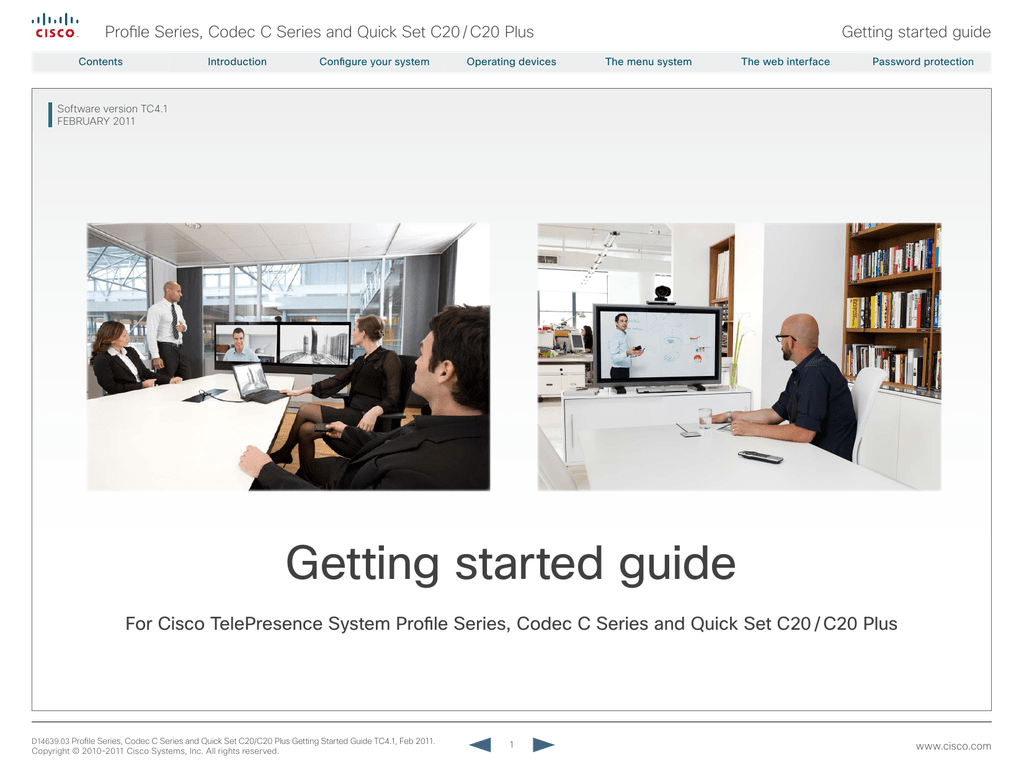Click the header Getting started guide label

(x=916, y=32)
